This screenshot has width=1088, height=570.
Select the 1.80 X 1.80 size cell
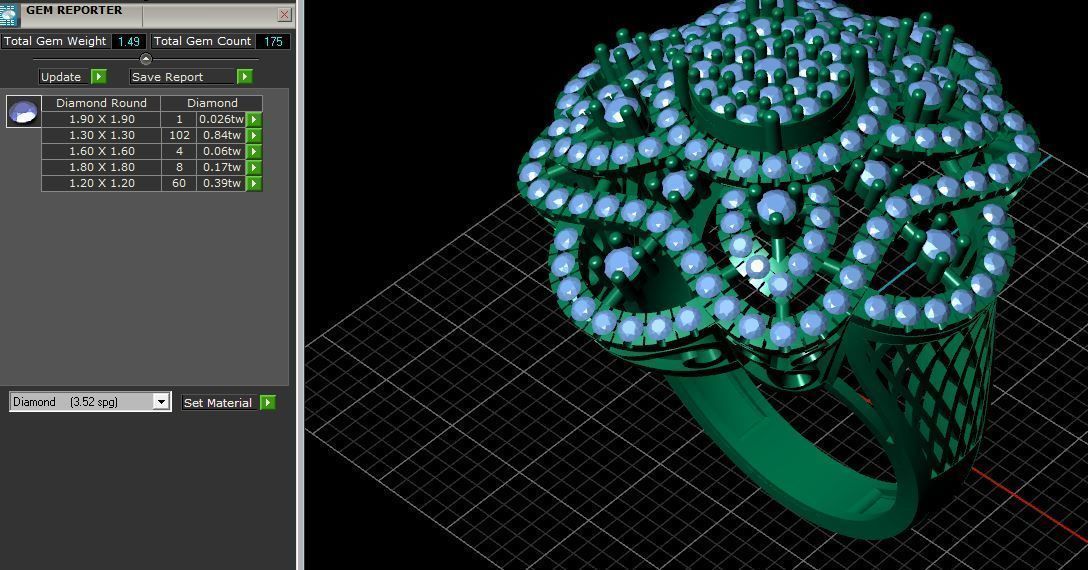tap(101, 167)
